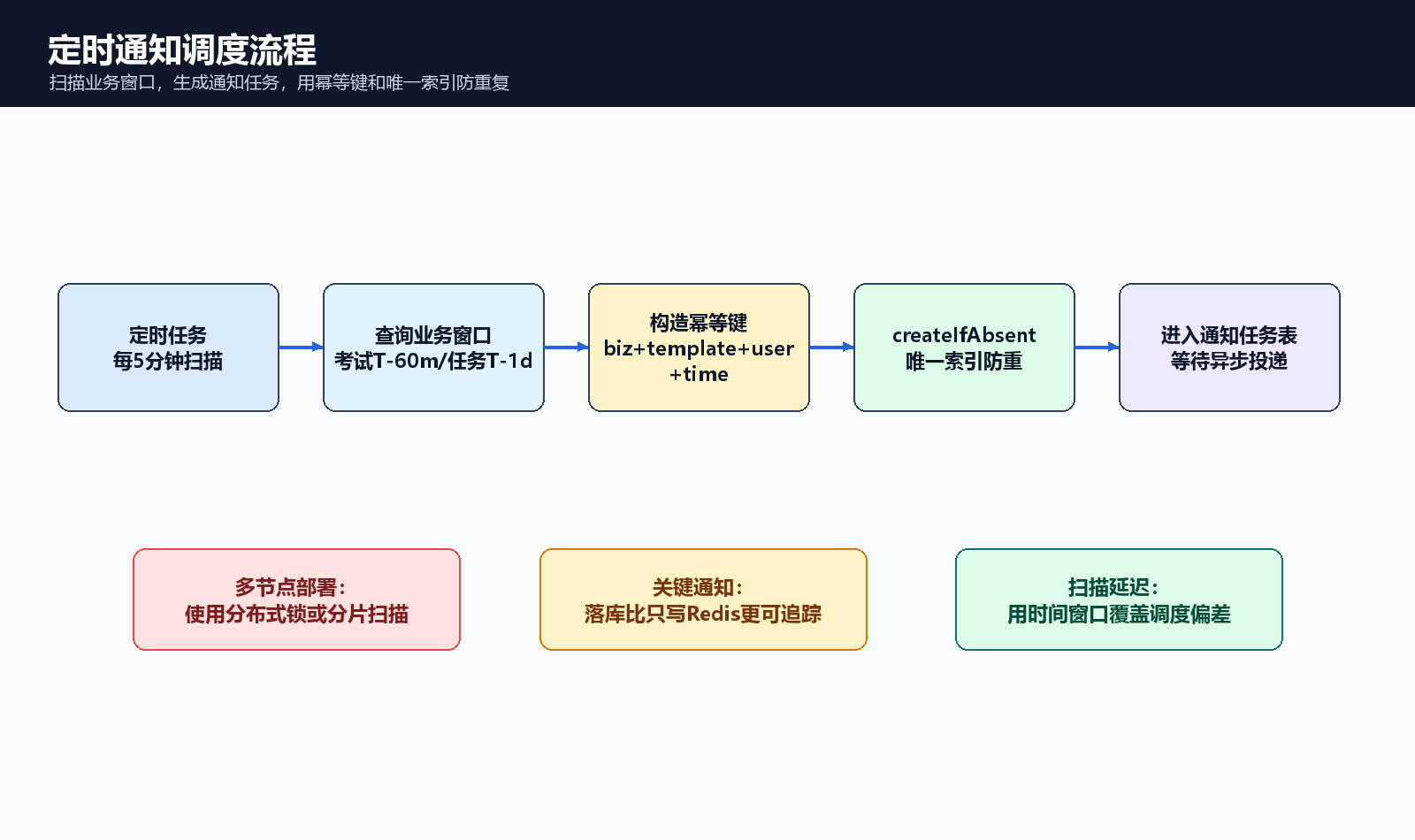Select the 构造幂等键 yellow node
Image resolution: width=1415 pixels, height=840 pixels.
click(x=699, y=347)
